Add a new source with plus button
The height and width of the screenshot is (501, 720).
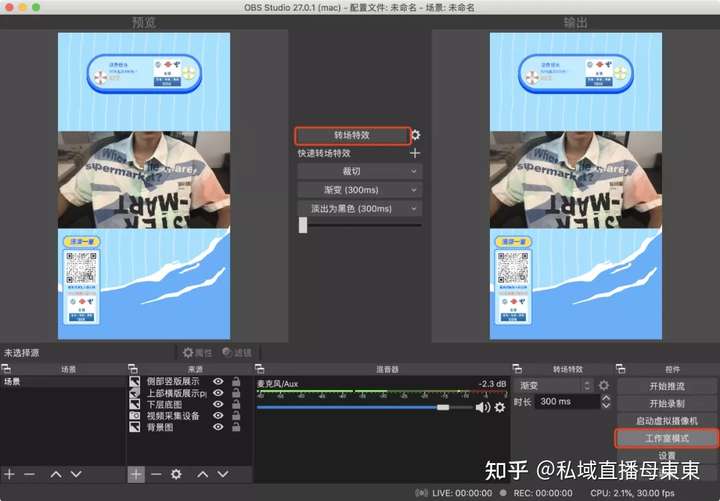tap(136, 474)
